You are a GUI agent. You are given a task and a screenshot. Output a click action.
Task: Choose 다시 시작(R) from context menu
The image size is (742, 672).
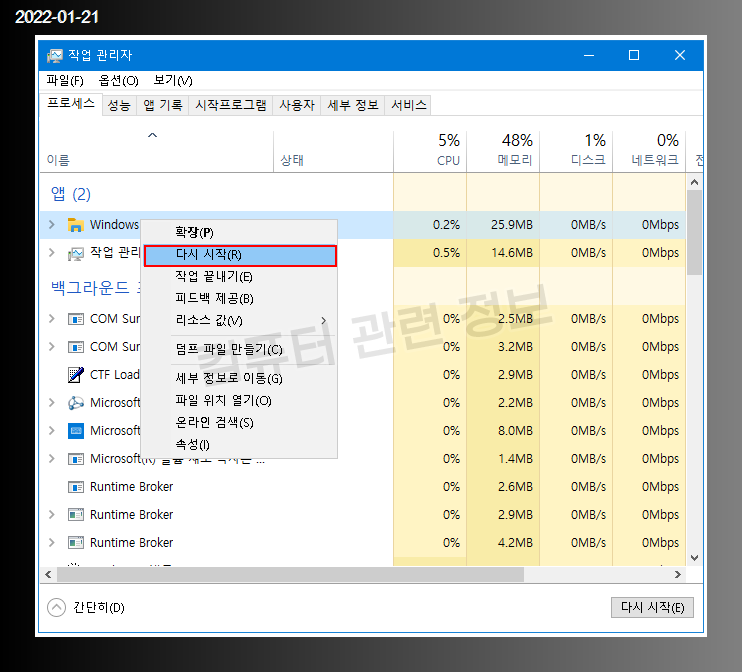point(240,256)
